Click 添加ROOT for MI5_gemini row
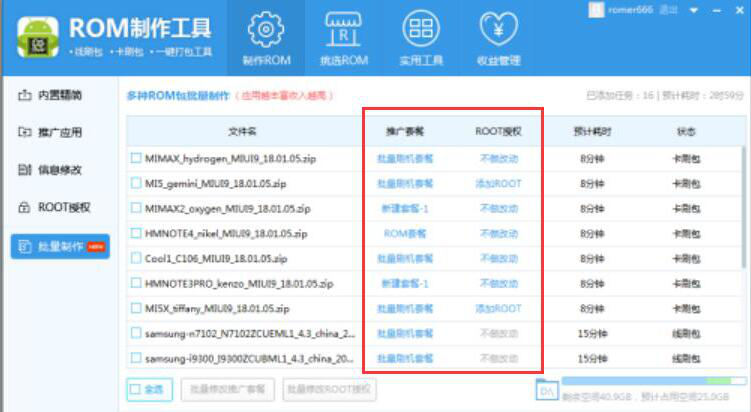 pyautogui.click(x=499, y=183)
